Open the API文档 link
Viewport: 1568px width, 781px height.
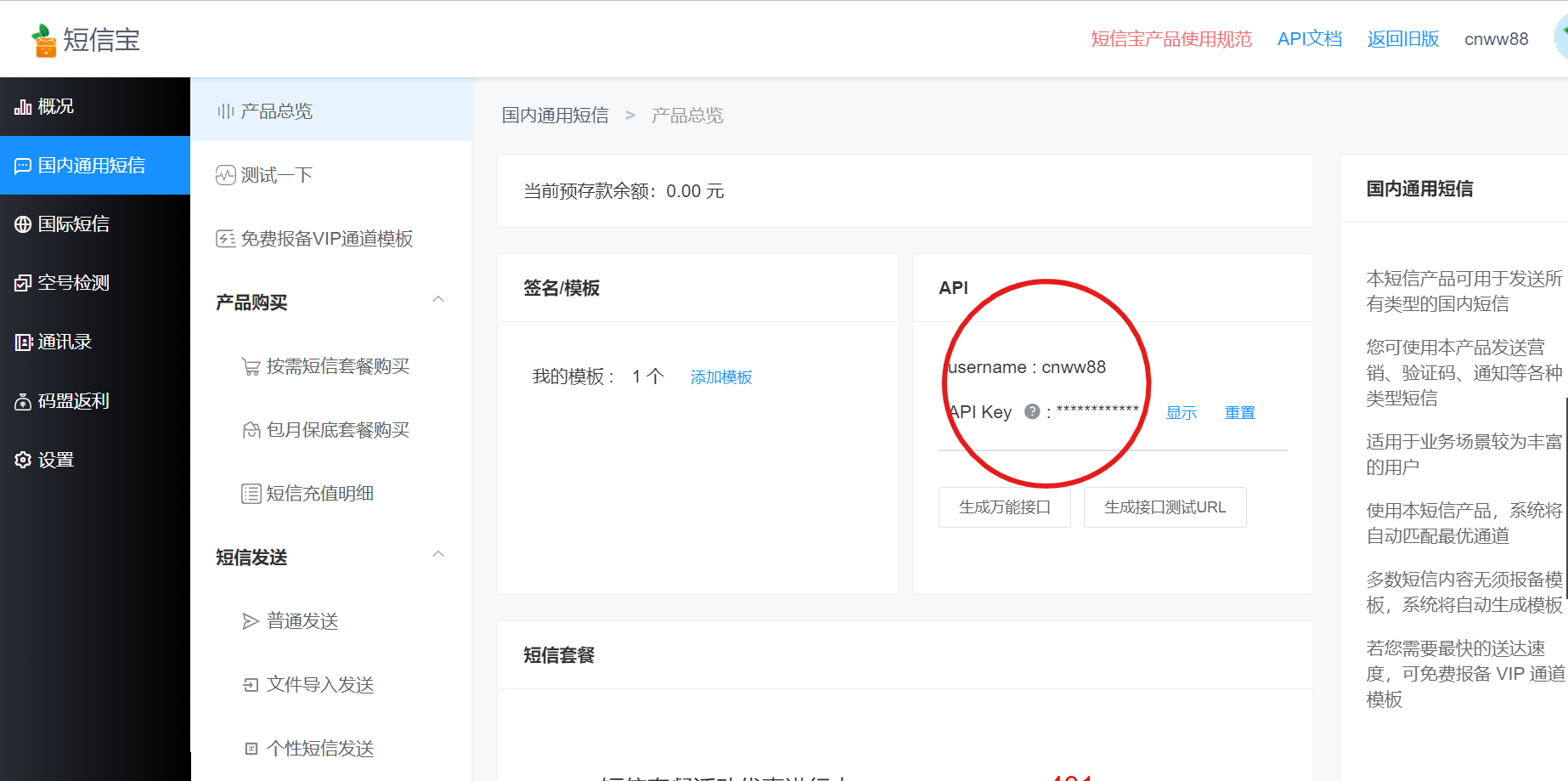(1310, 39)
